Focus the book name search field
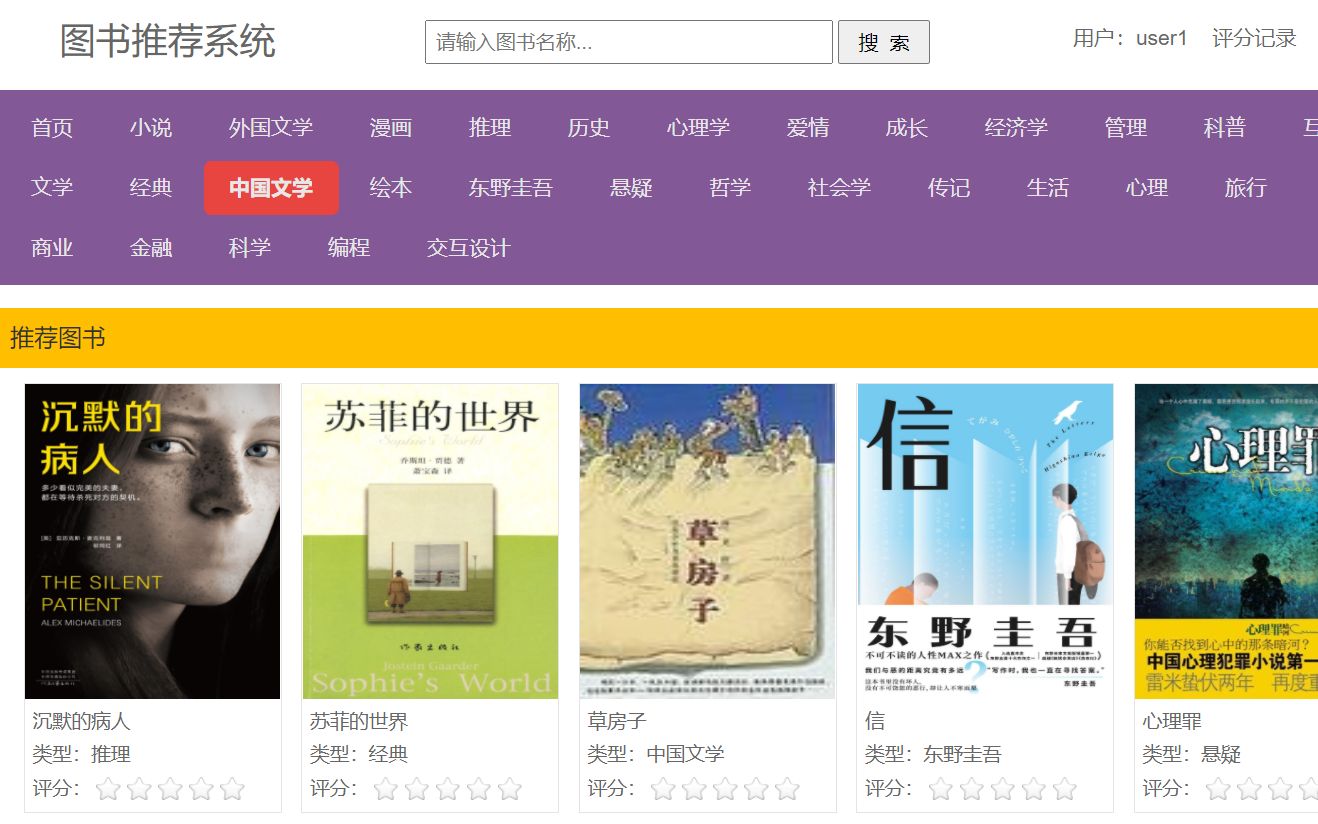Screen dimensions: 1318x824 pyautogui.click(x=629, y=42)
